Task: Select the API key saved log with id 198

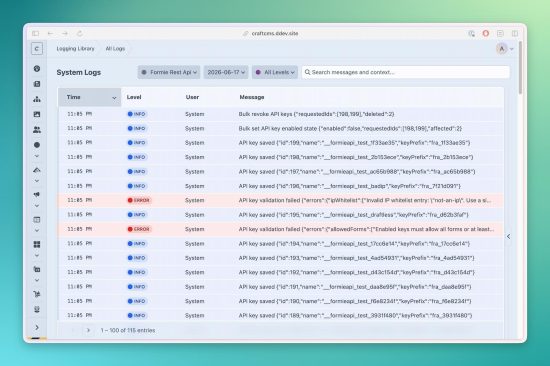Action: coord(281,157)
